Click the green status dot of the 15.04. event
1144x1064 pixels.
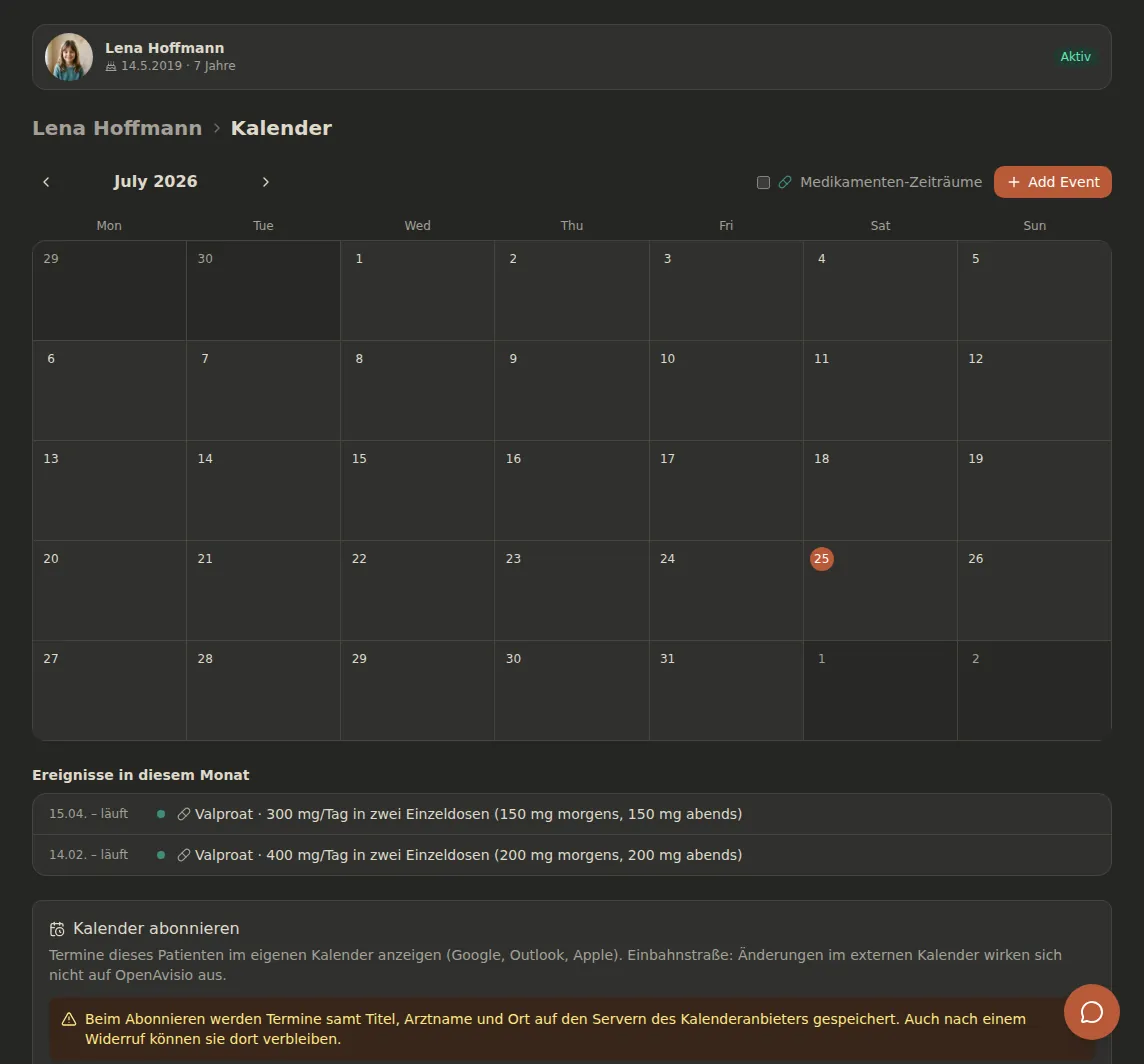coord(161,814)
